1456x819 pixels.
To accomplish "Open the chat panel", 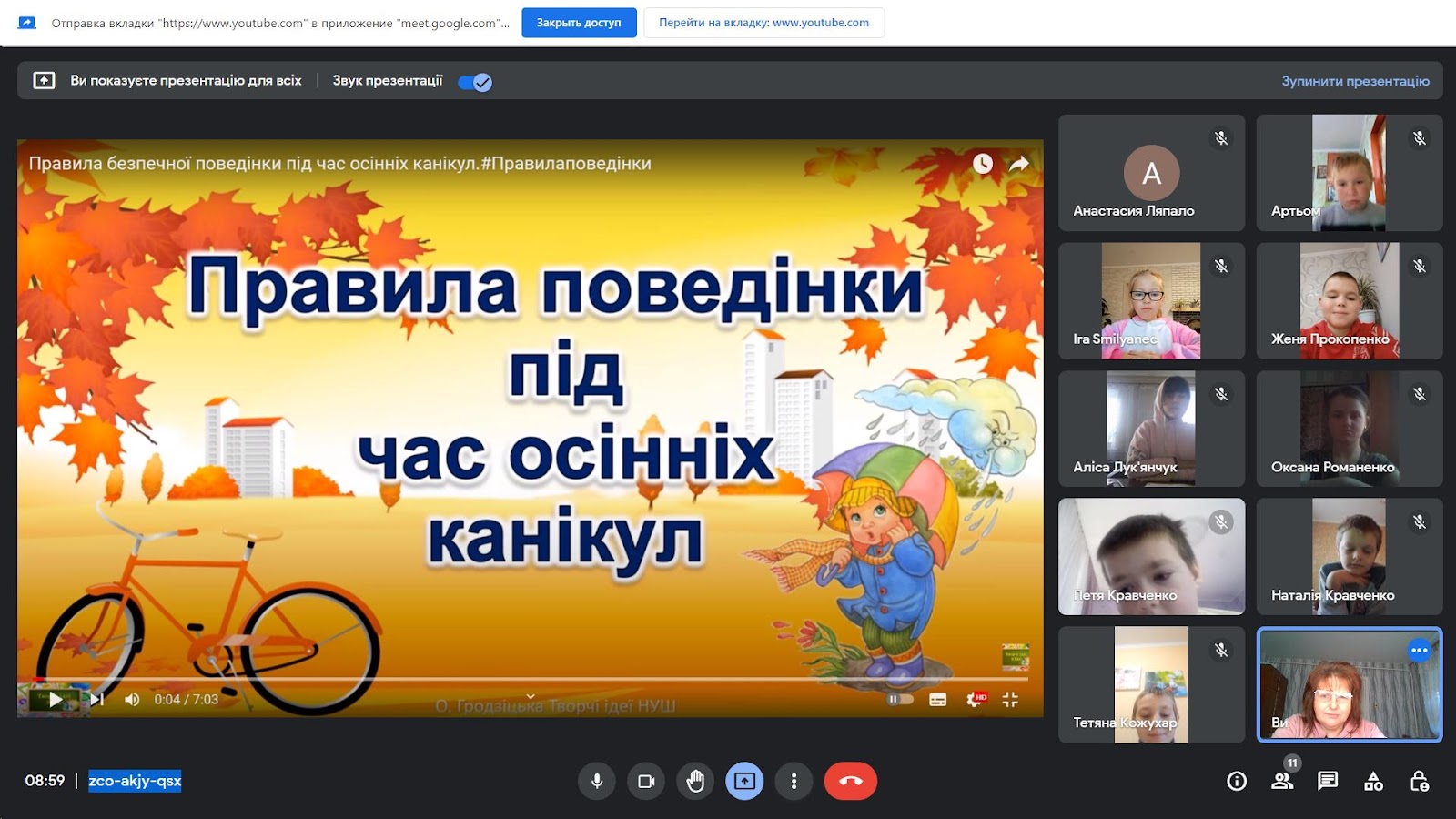I will coord(1328,781).
